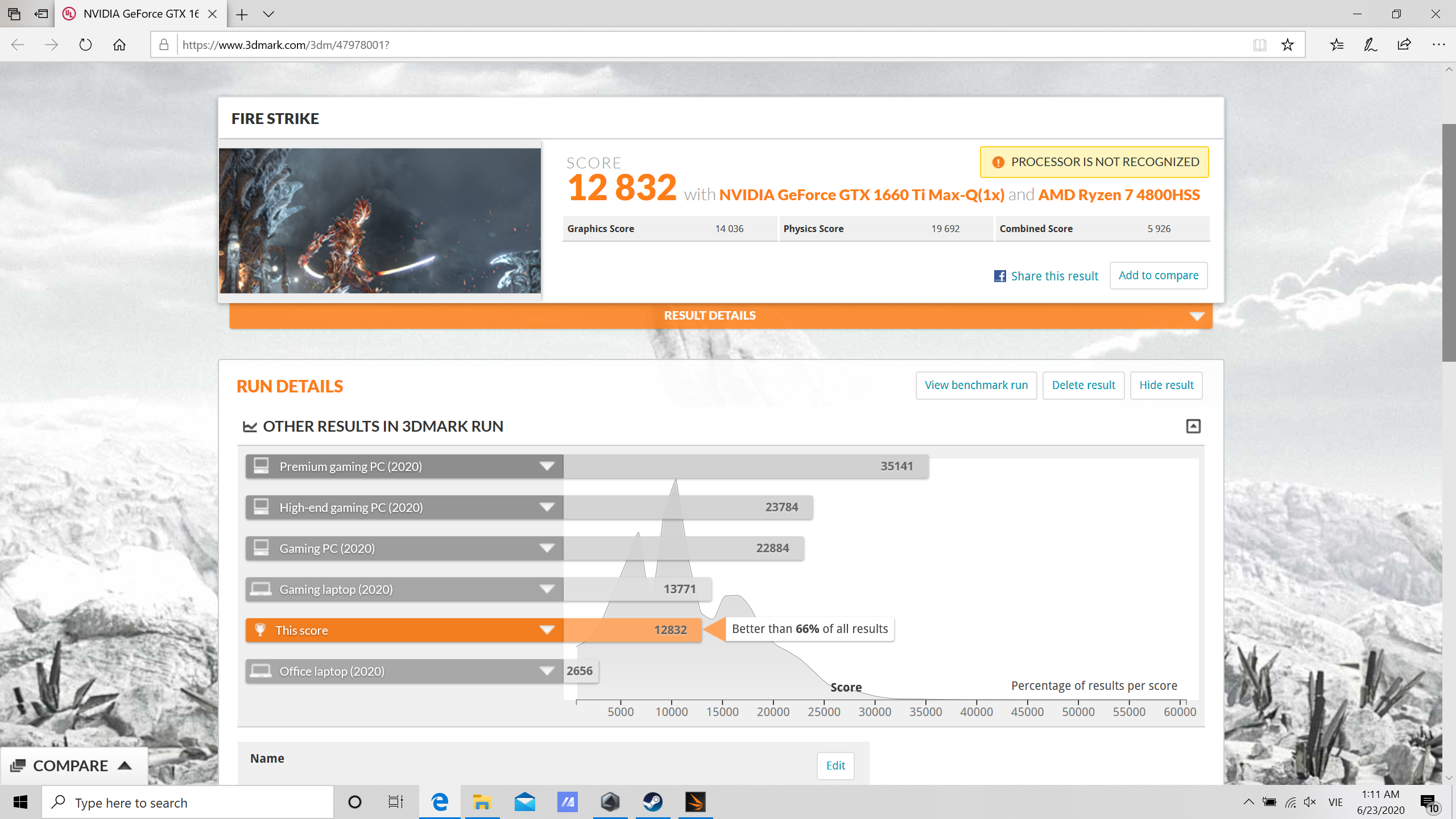Click the 12832 orange score bar
Viewport: 1456px width, 819px height.
632,630
